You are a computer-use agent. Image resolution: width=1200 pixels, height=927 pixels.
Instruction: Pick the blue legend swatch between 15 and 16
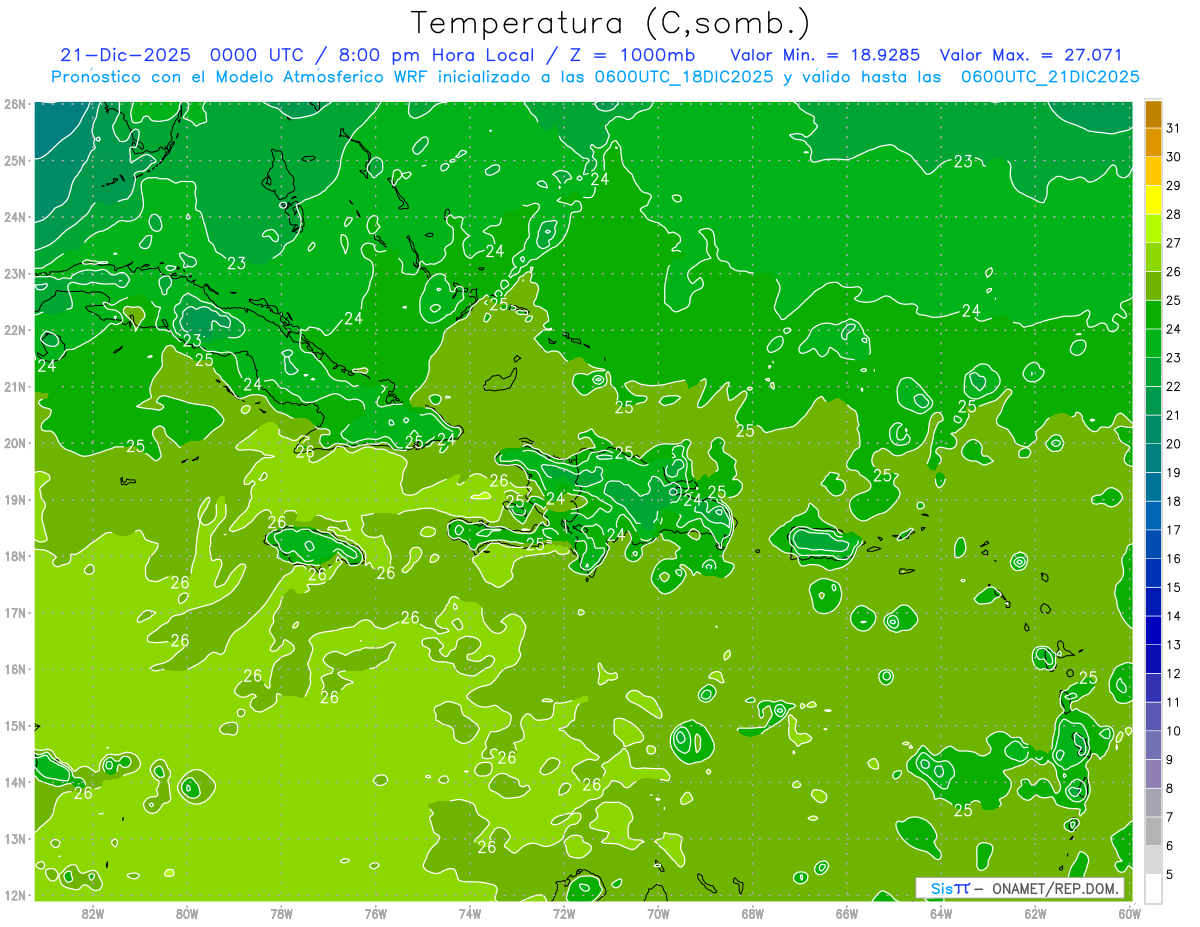click(1153, 574)
